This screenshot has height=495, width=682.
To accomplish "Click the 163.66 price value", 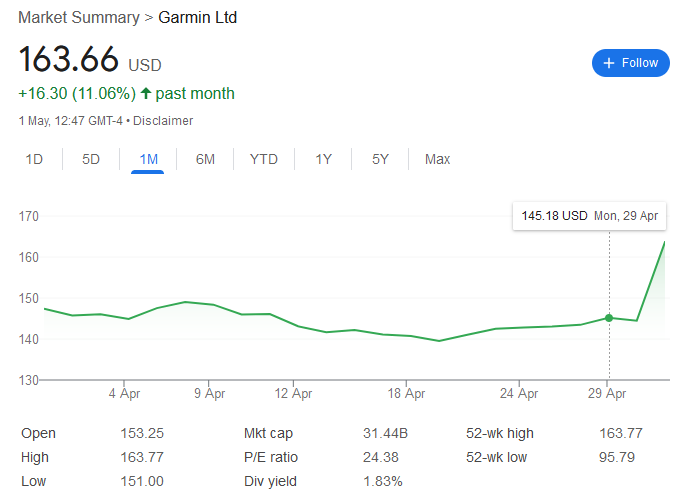I will [69, 59].
